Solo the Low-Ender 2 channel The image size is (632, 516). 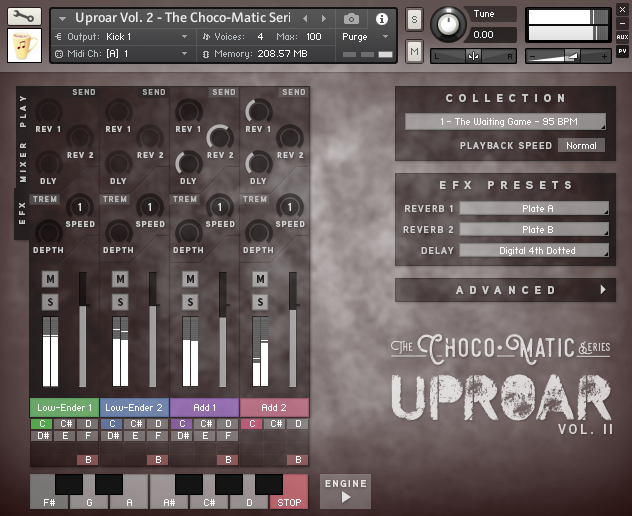(120, 302)
